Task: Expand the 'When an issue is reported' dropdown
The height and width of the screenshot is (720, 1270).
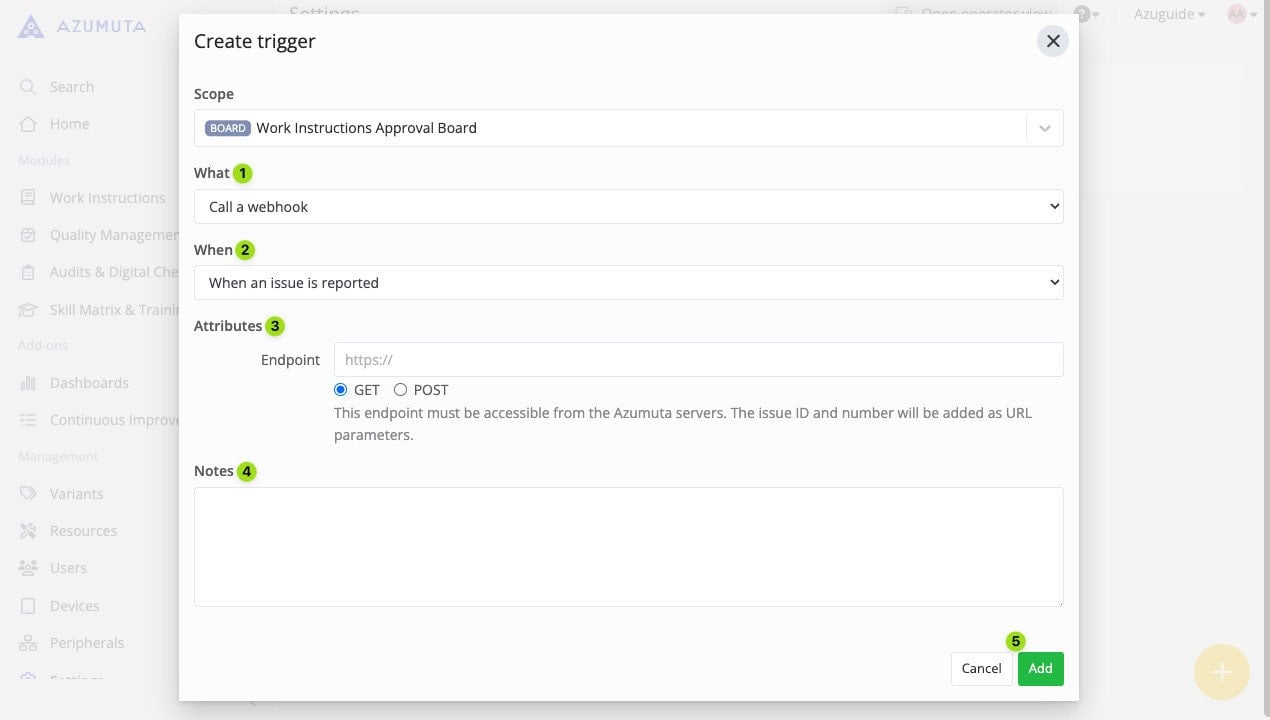Action: pos(628,283)
